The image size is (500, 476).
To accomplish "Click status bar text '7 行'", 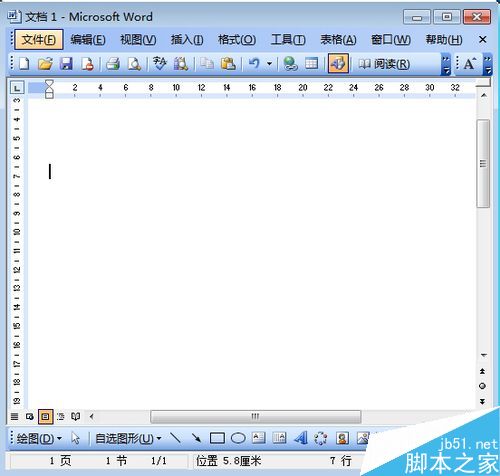I will click(x=341, y=461).
